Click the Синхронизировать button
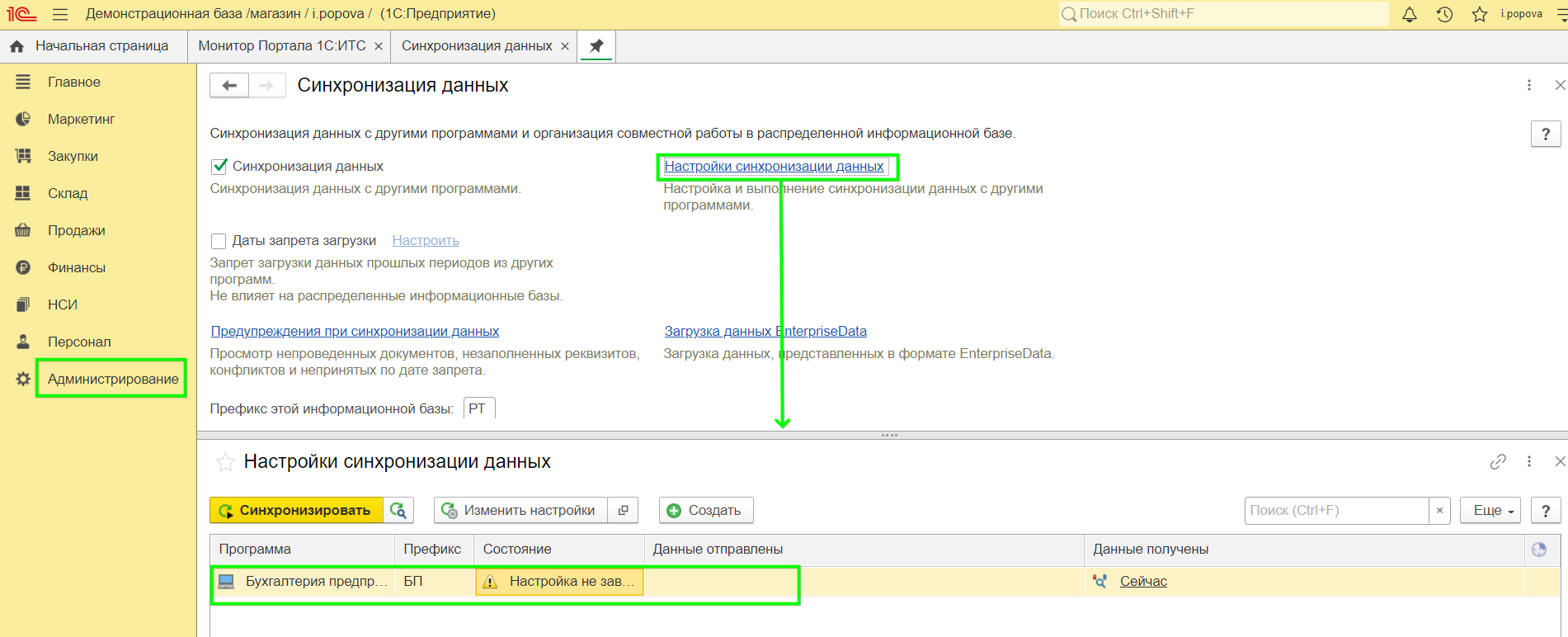The image size is (1568, 637). click(x=296, y=511)
